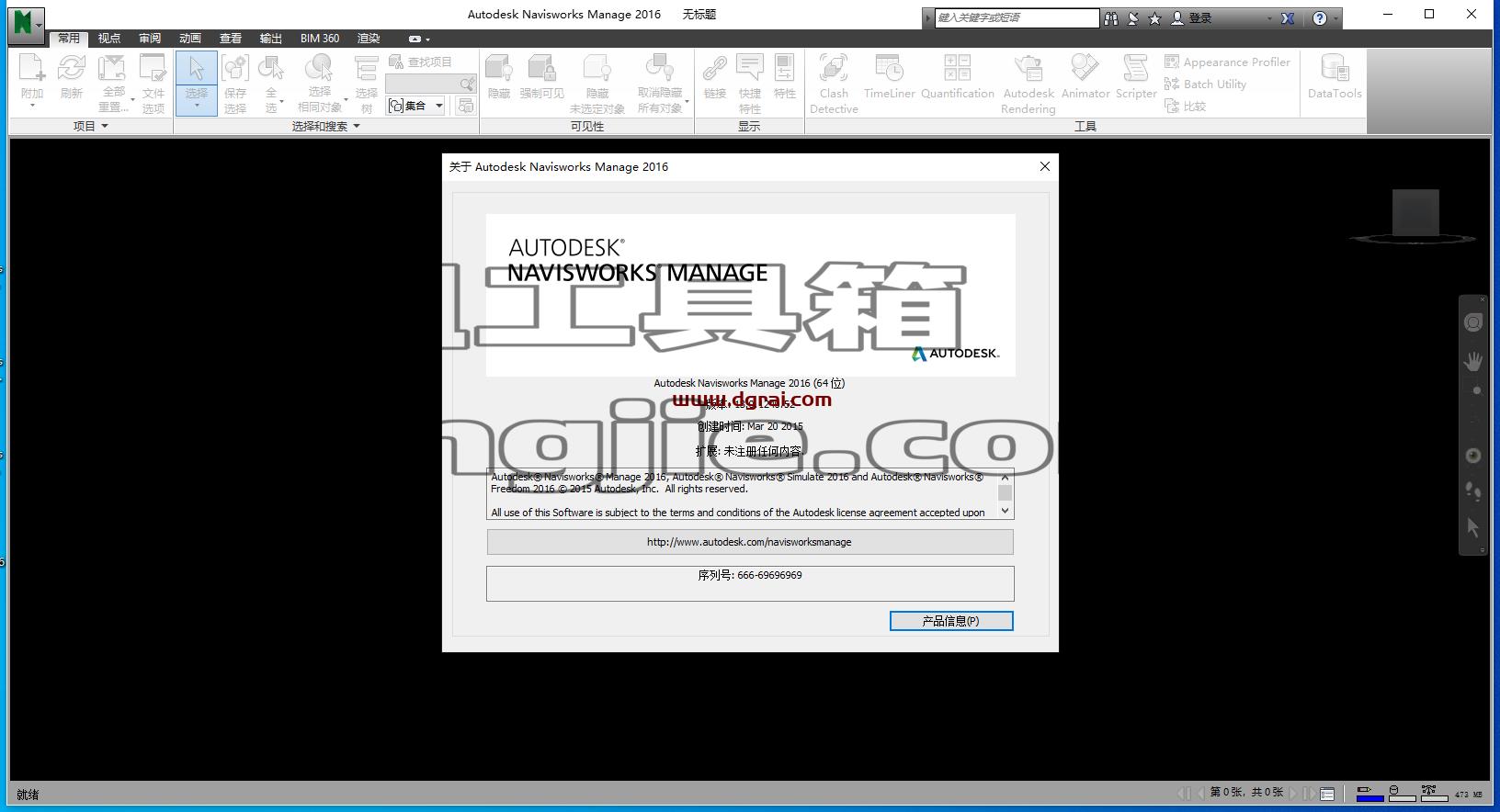Click the 查找项目 (Find Items) button
The width and height of the screenshot is (1500, 812).
point(420,62)
